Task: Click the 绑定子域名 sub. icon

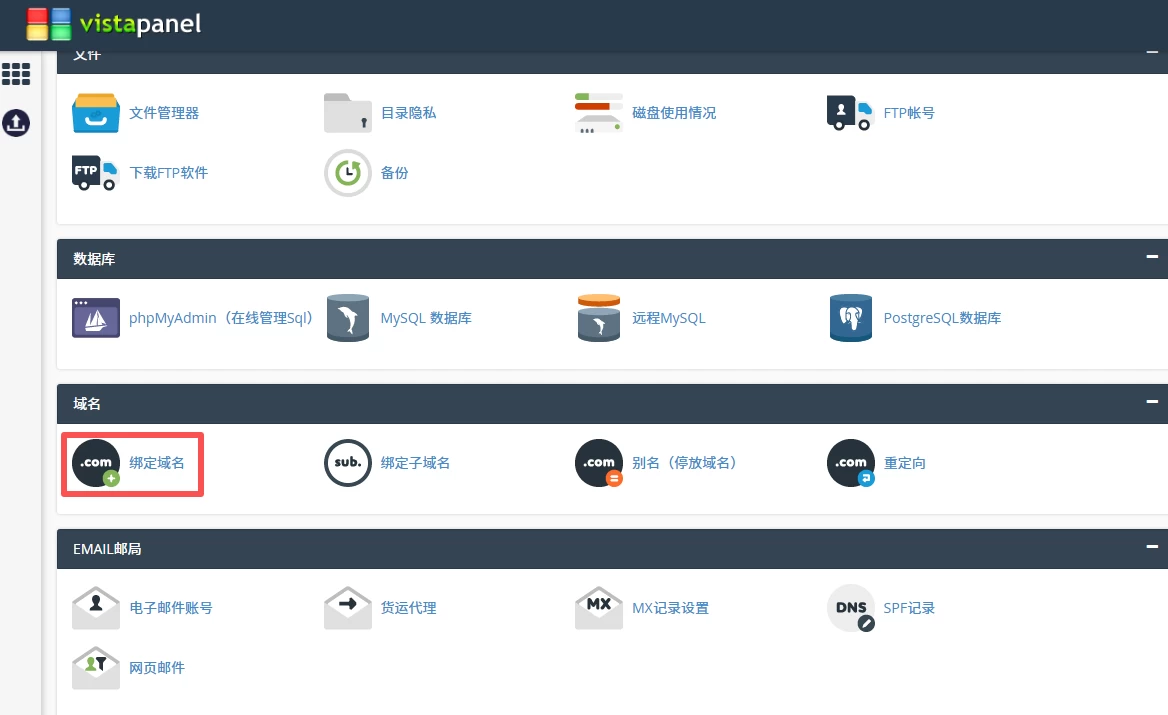Action: (x=348, y=463)
